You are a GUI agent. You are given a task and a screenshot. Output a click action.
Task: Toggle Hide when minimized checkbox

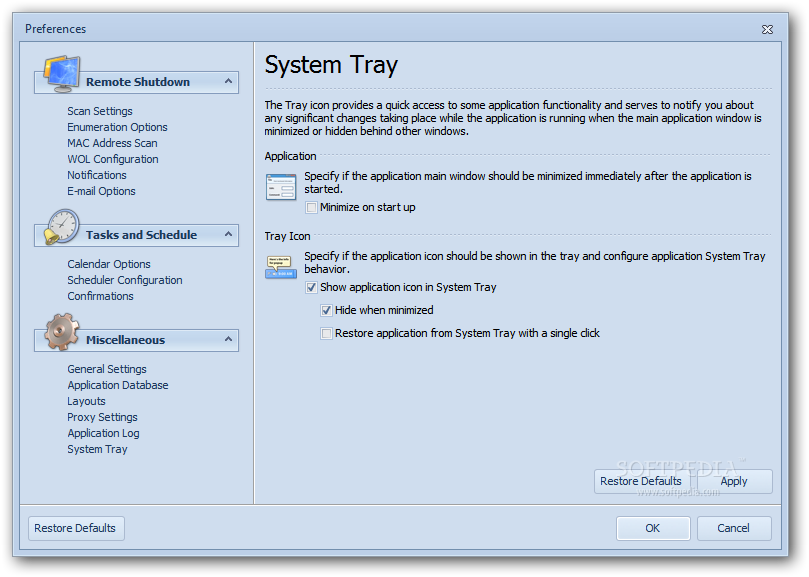click(326, 310)
